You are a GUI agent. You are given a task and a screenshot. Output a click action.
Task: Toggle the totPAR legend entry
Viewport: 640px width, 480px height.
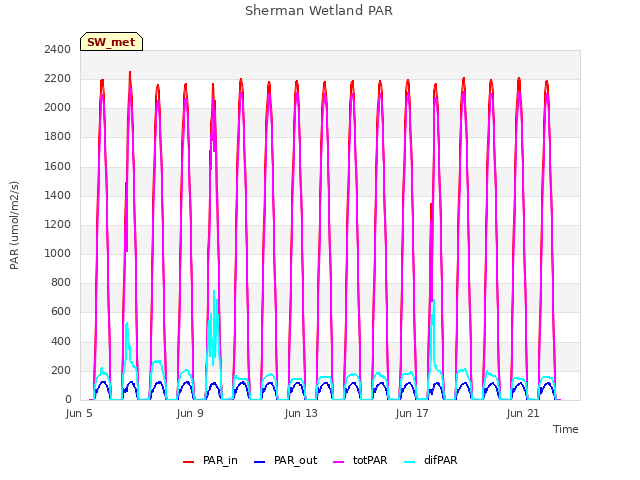pos(360,460)
